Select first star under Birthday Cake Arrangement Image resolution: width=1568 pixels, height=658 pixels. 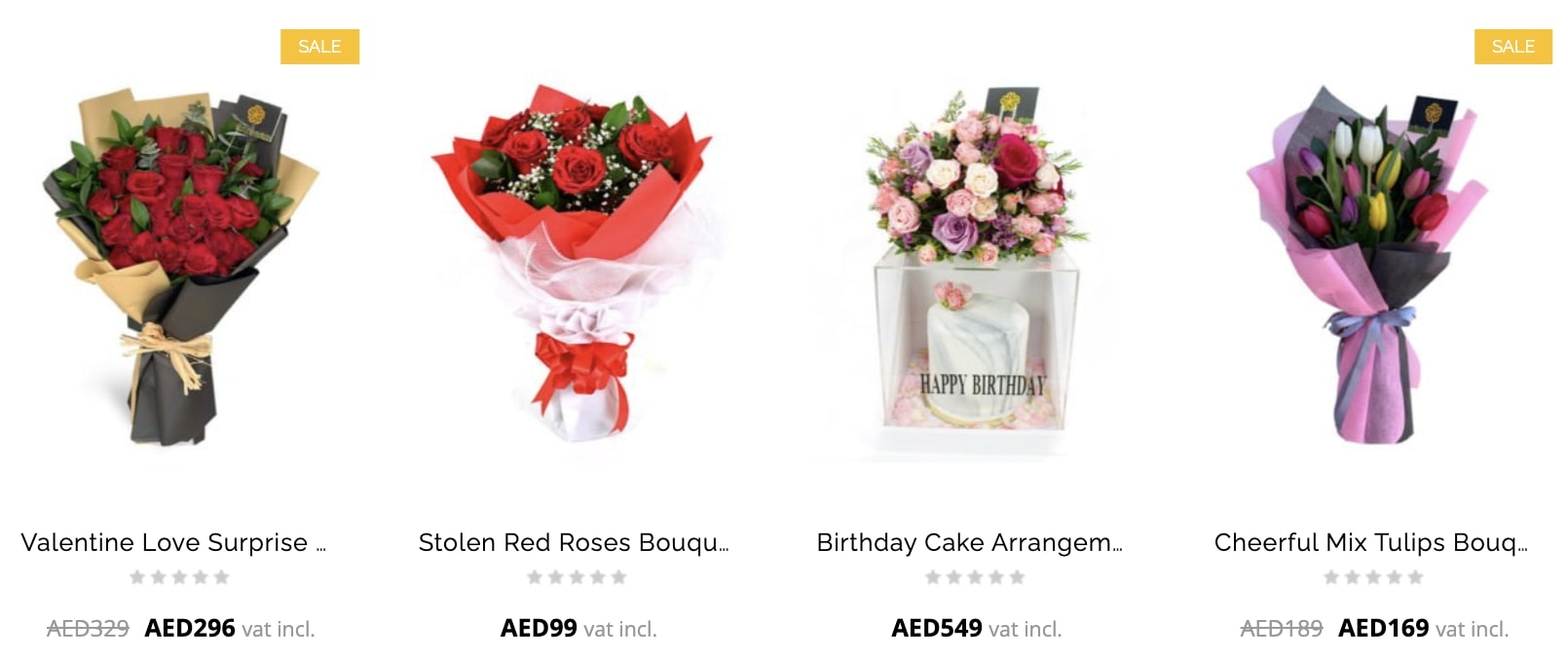click(x=933, y=577)
